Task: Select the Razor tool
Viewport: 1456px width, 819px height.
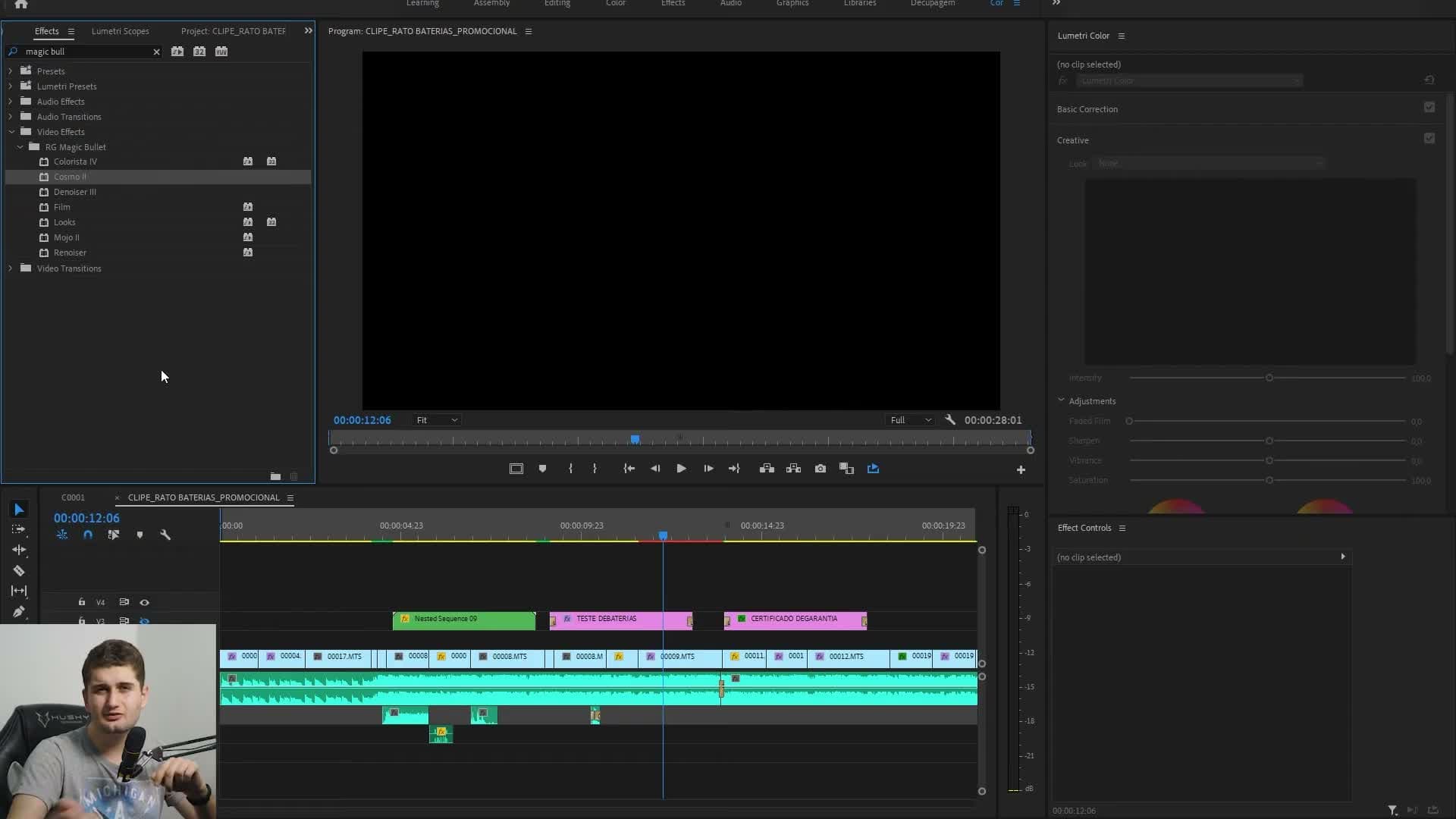Action: tap(19, 570)
